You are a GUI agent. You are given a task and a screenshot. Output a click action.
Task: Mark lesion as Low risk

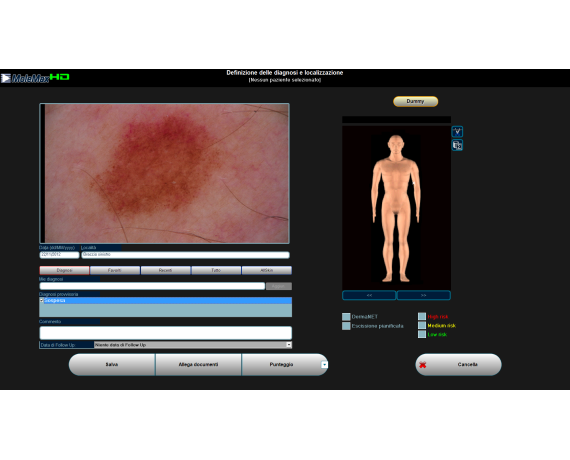(422, 334)
